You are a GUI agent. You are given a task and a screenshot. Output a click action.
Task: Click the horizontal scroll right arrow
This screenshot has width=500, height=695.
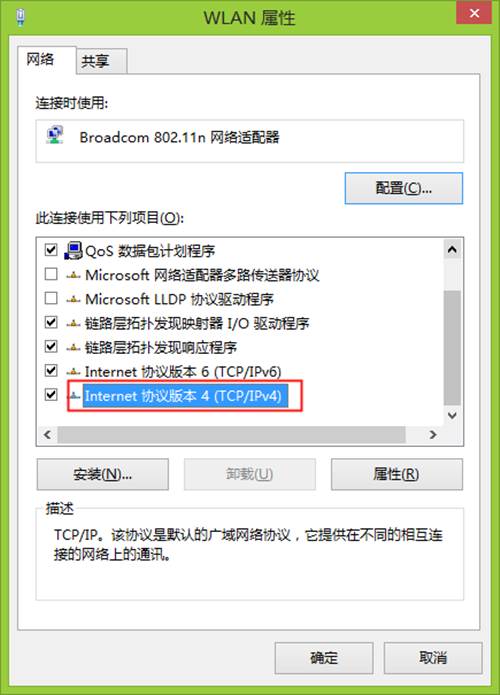433,435
